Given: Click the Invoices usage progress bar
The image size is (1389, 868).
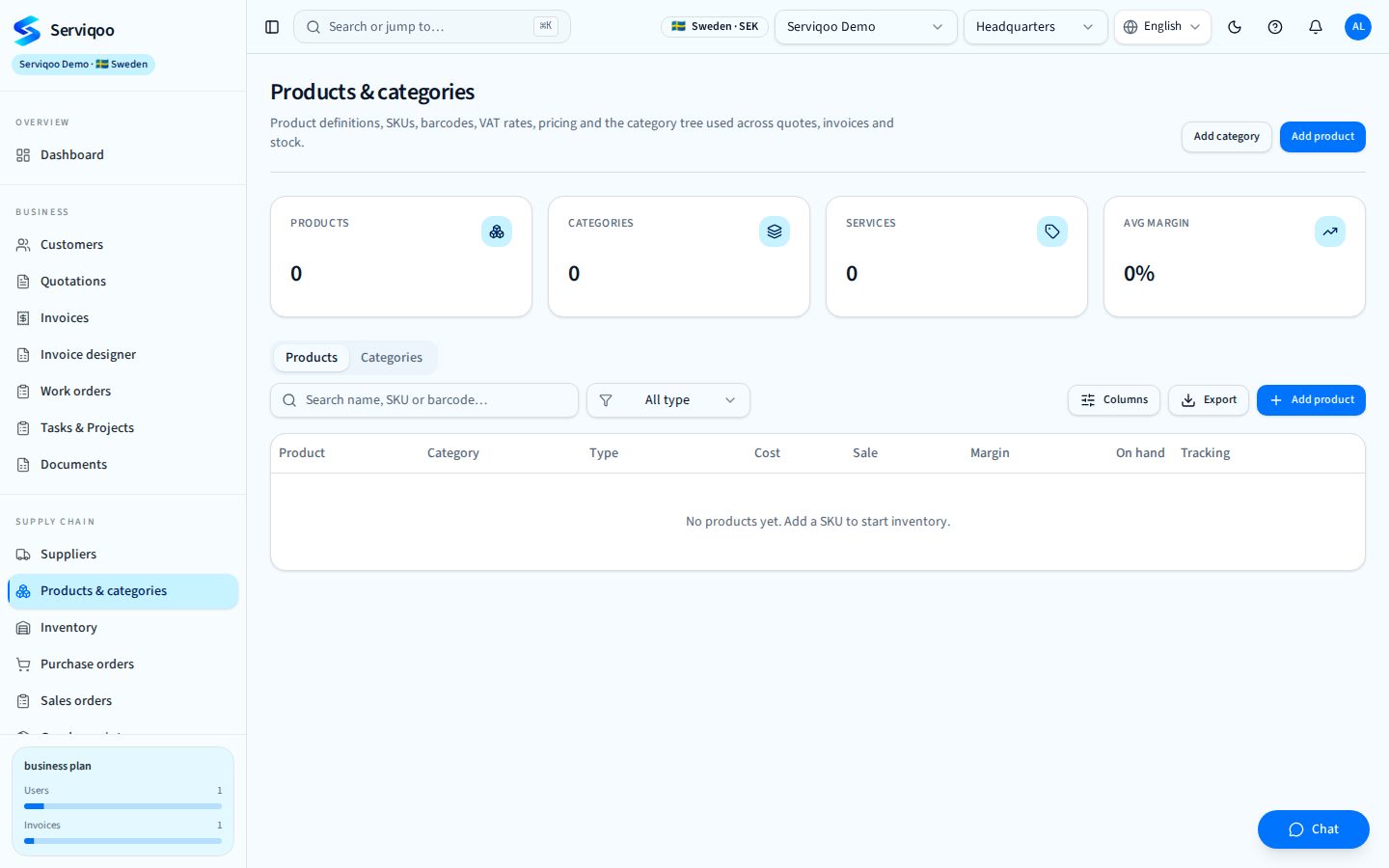Looking at the screenshot, I should pyautogui.click(x=123, y=841).
